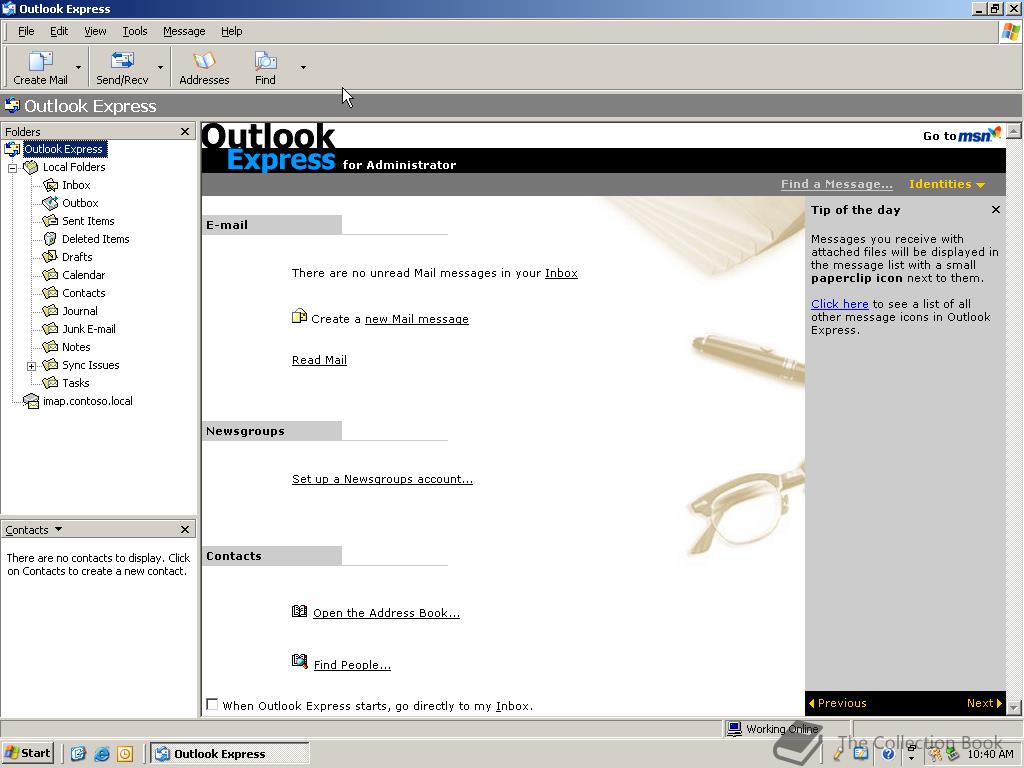The image size is (1024, 768).
Task: Click the scroll down arrow of main pane
Action: [x=1014, y=707]
